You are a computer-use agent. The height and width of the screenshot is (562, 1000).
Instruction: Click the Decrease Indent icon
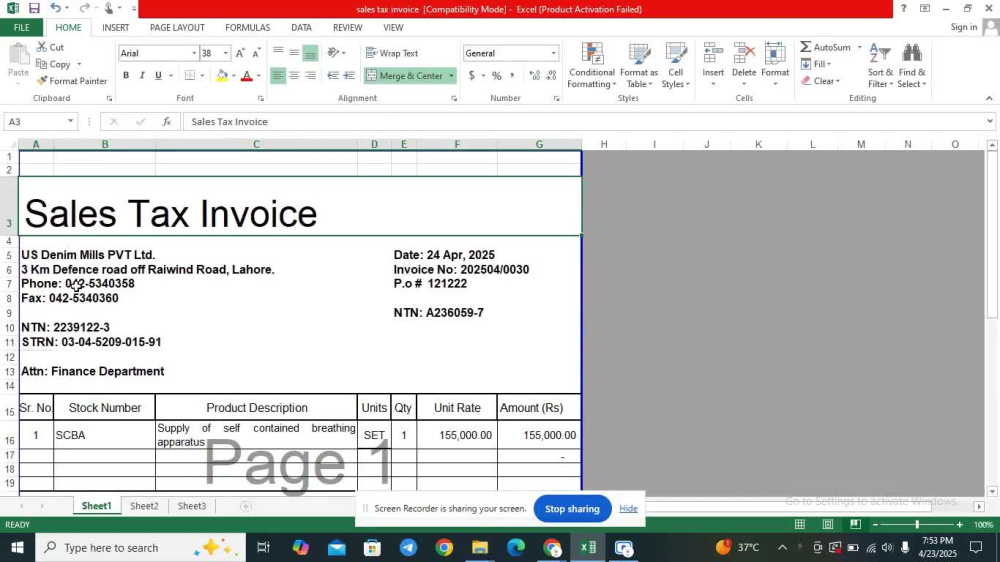click(333, 75)
